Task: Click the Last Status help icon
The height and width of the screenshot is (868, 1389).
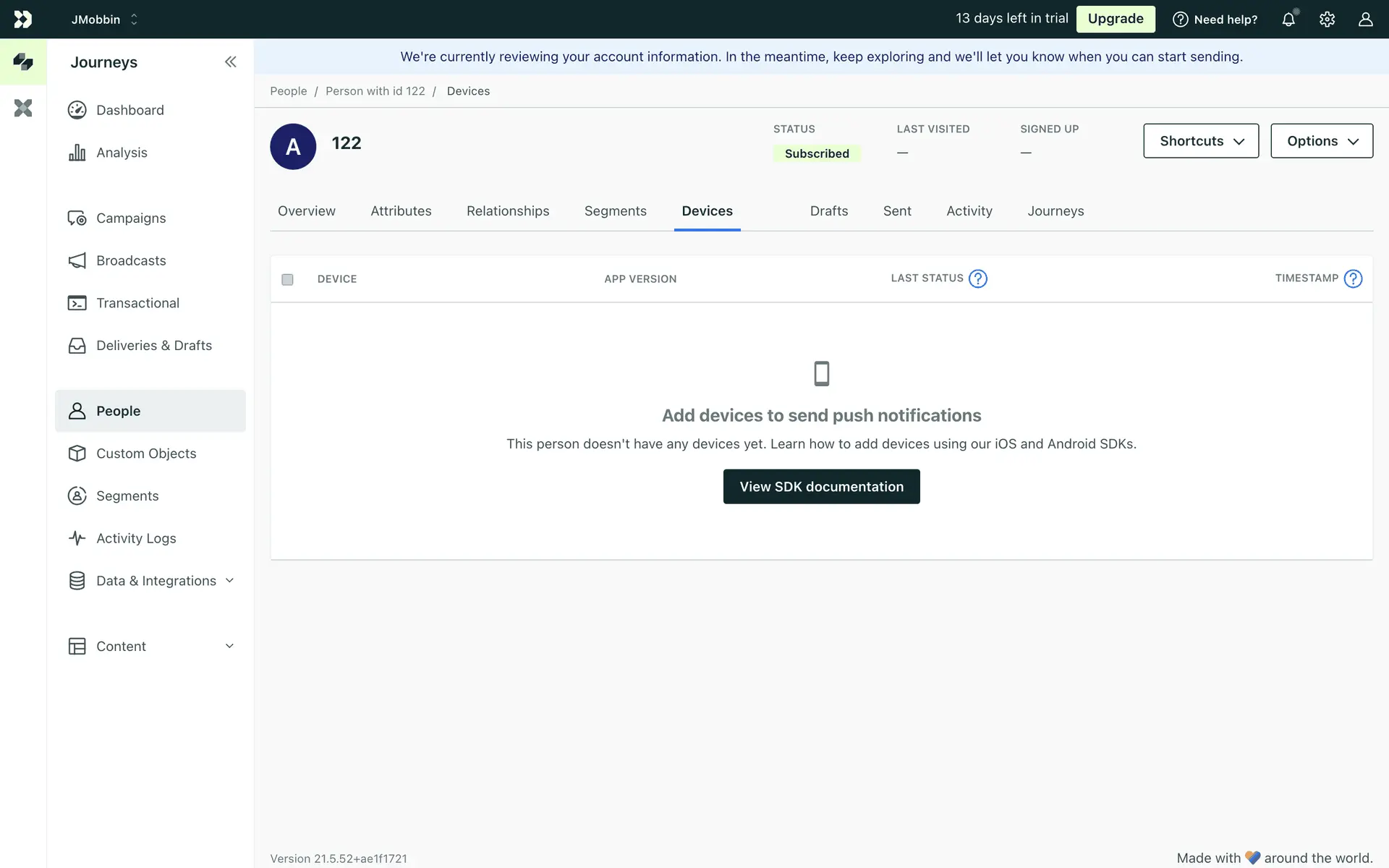Action: [x=977, y=278]
